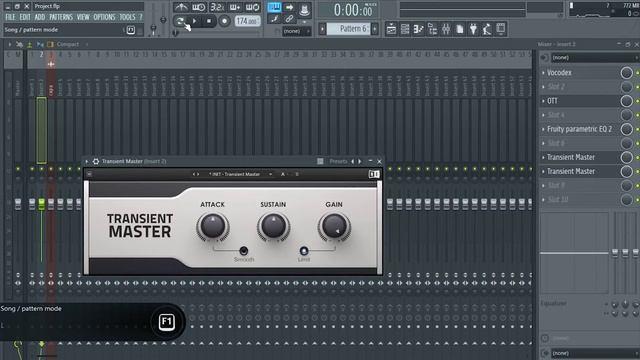Click empty Slot 2 in mixer
Image resolution: width=640 pixels, height=360 pixels.
[x=580, y=87]
